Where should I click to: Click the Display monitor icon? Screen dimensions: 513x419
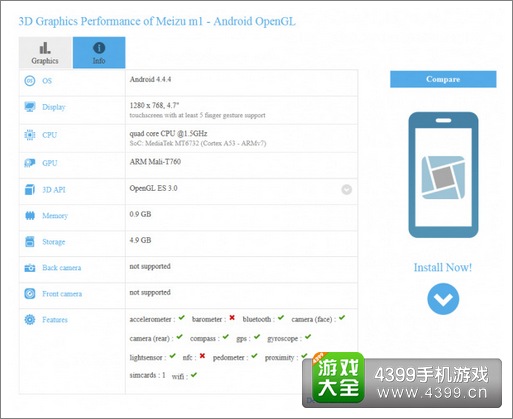point(30,107)
